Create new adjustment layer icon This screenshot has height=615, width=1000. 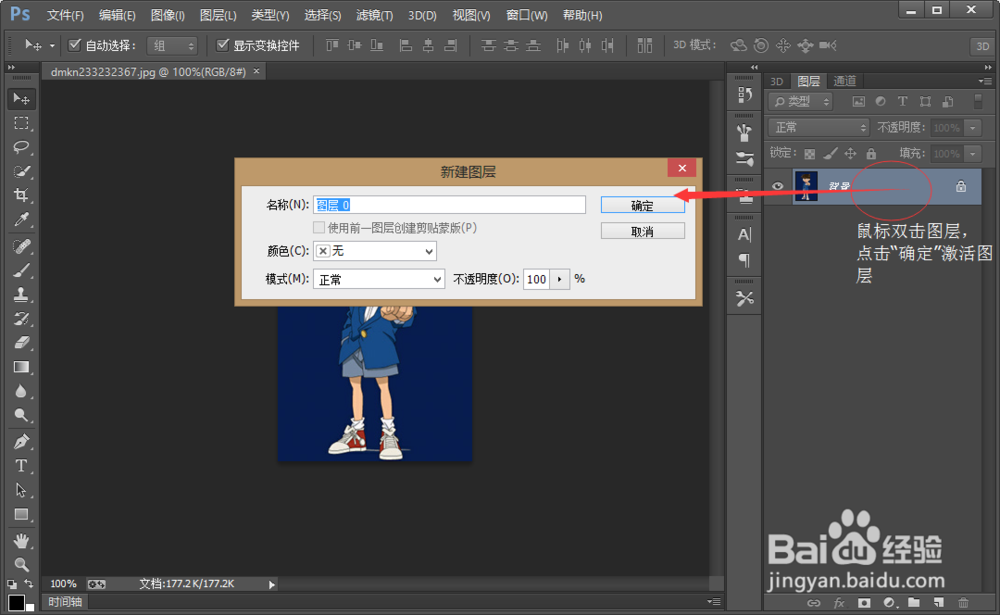coord(889,603)
